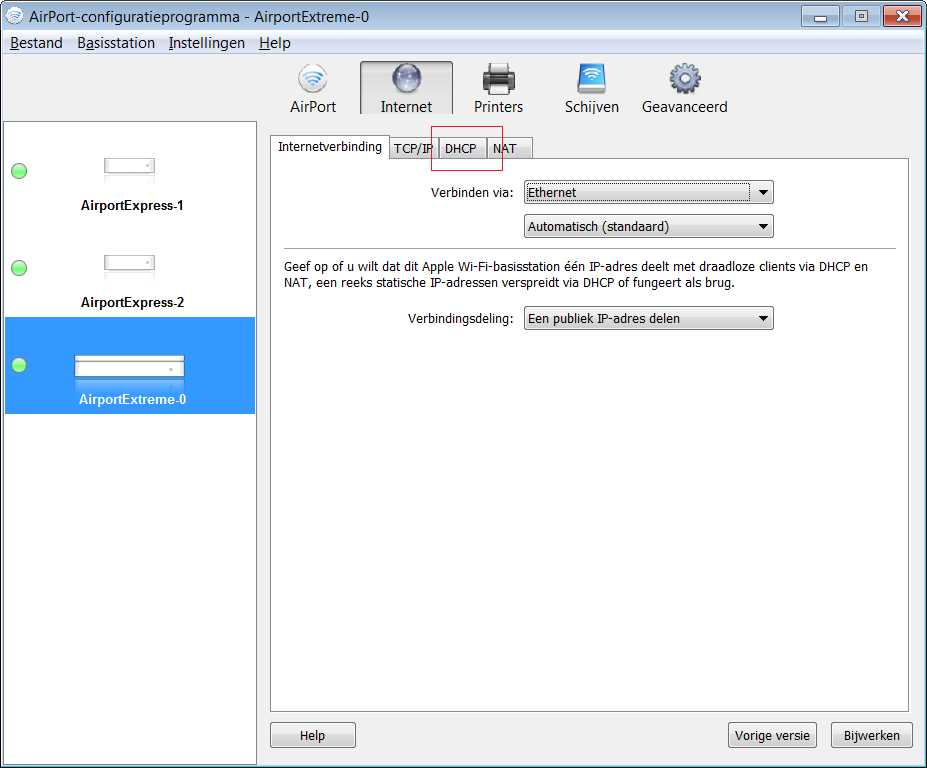Select the Internet globe icon

406,88
